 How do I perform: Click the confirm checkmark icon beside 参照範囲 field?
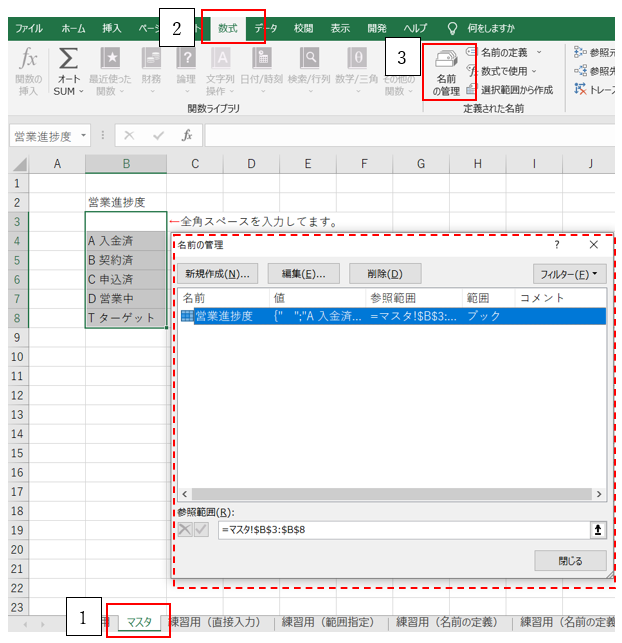pyautogui.click(x=204, y=530)
